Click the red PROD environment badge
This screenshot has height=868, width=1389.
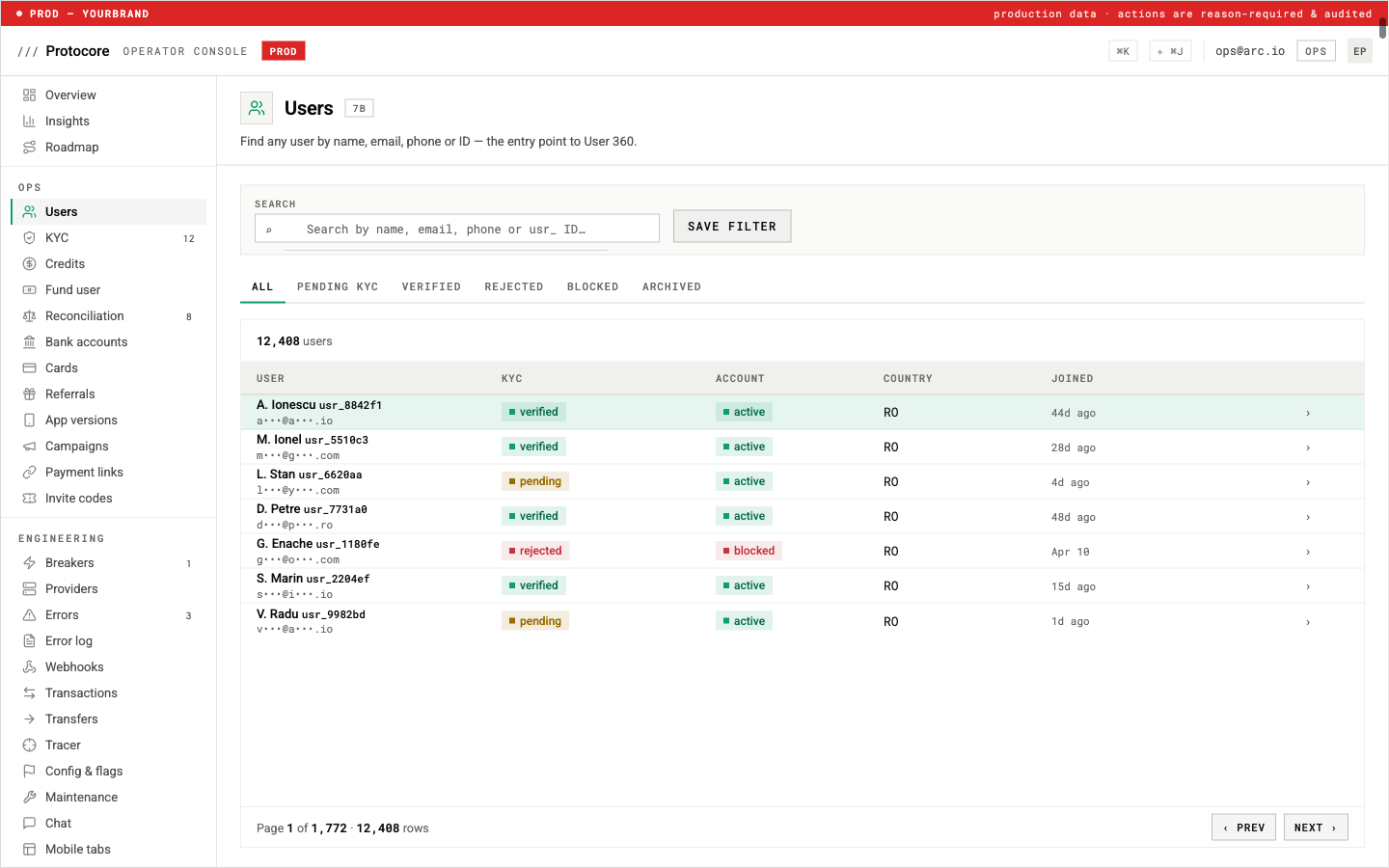(284, 51)
